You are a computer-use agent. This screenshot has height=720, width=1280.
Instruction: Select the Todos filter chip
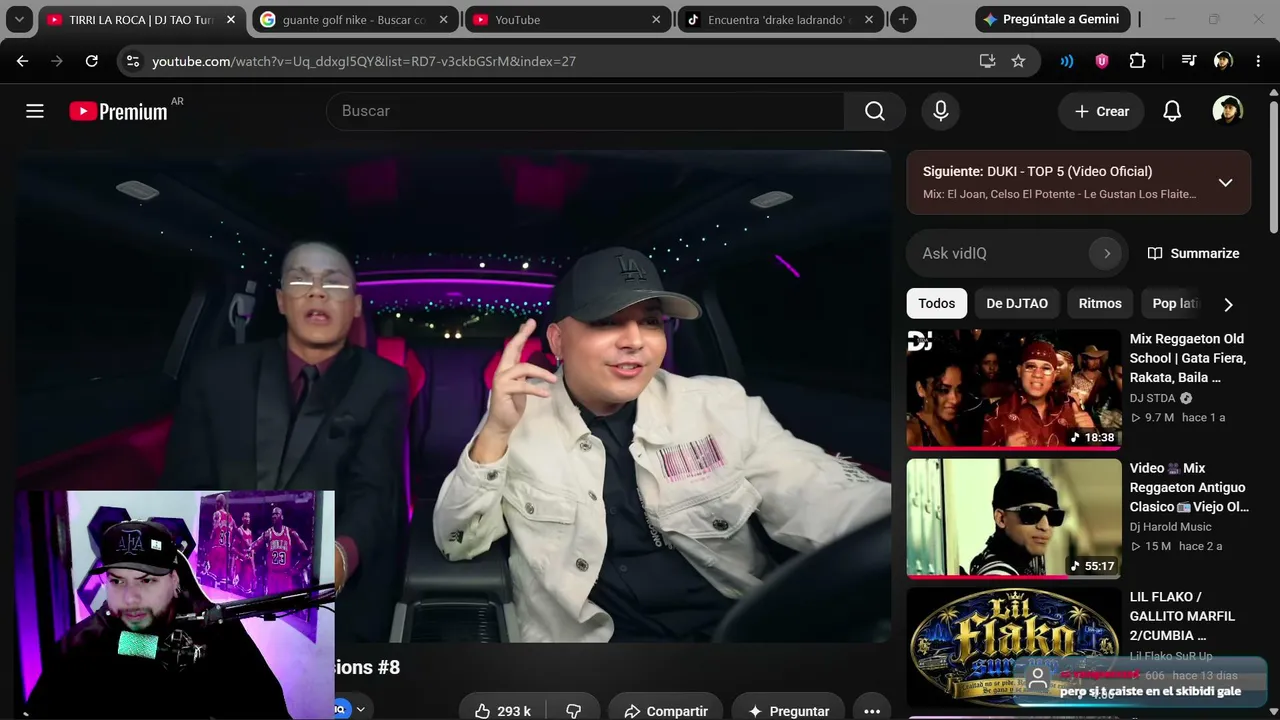937,303
